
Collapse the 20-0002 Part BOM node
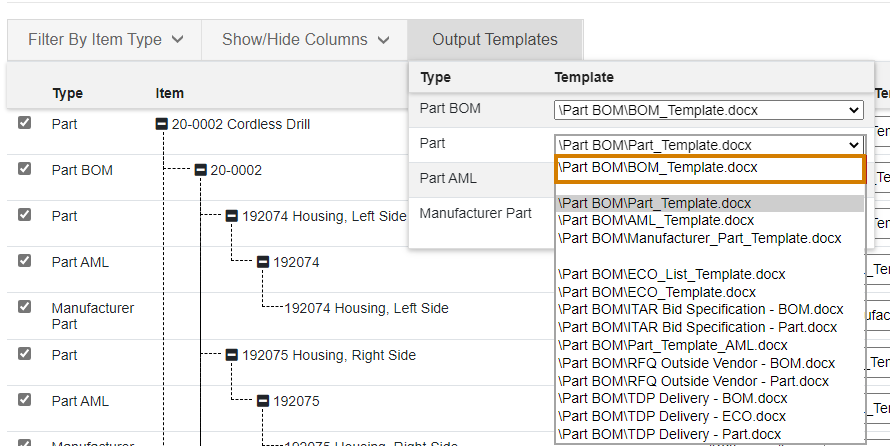[200, 170]
